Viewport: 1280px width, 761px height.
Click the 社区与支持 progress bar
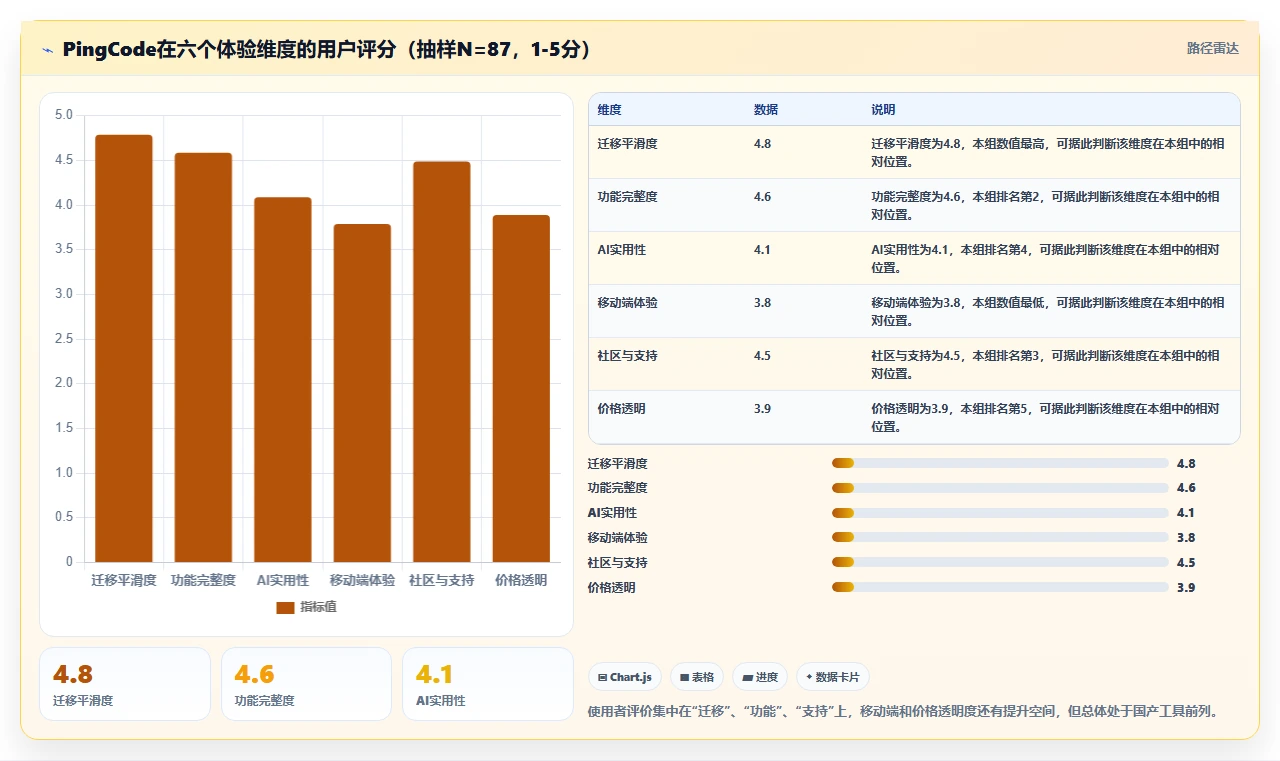[1000, 562]
